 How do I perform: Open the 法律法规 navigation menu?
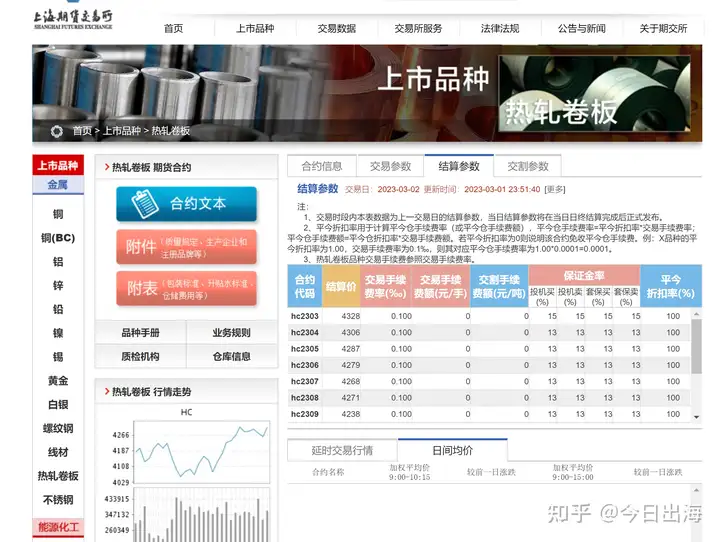tap(500, 28)
